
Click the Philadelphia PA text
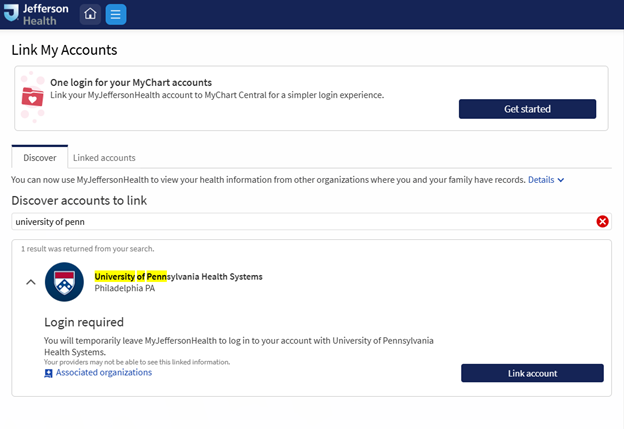tap(125, 288)
